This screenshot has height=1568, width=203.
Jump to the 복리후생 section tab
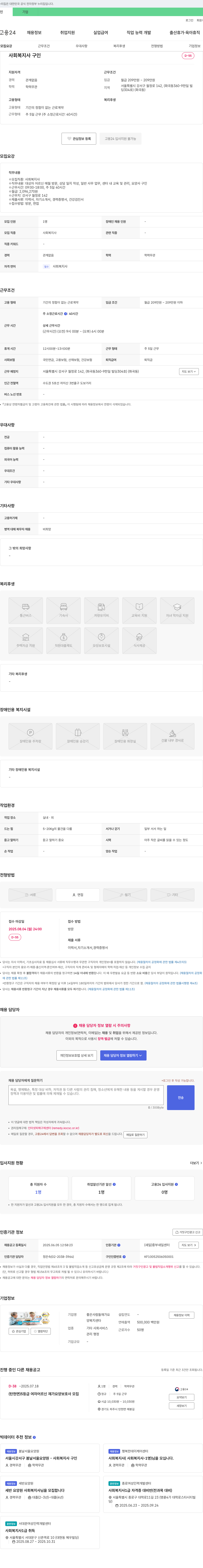pyautogui.click(x=119, y=46)
